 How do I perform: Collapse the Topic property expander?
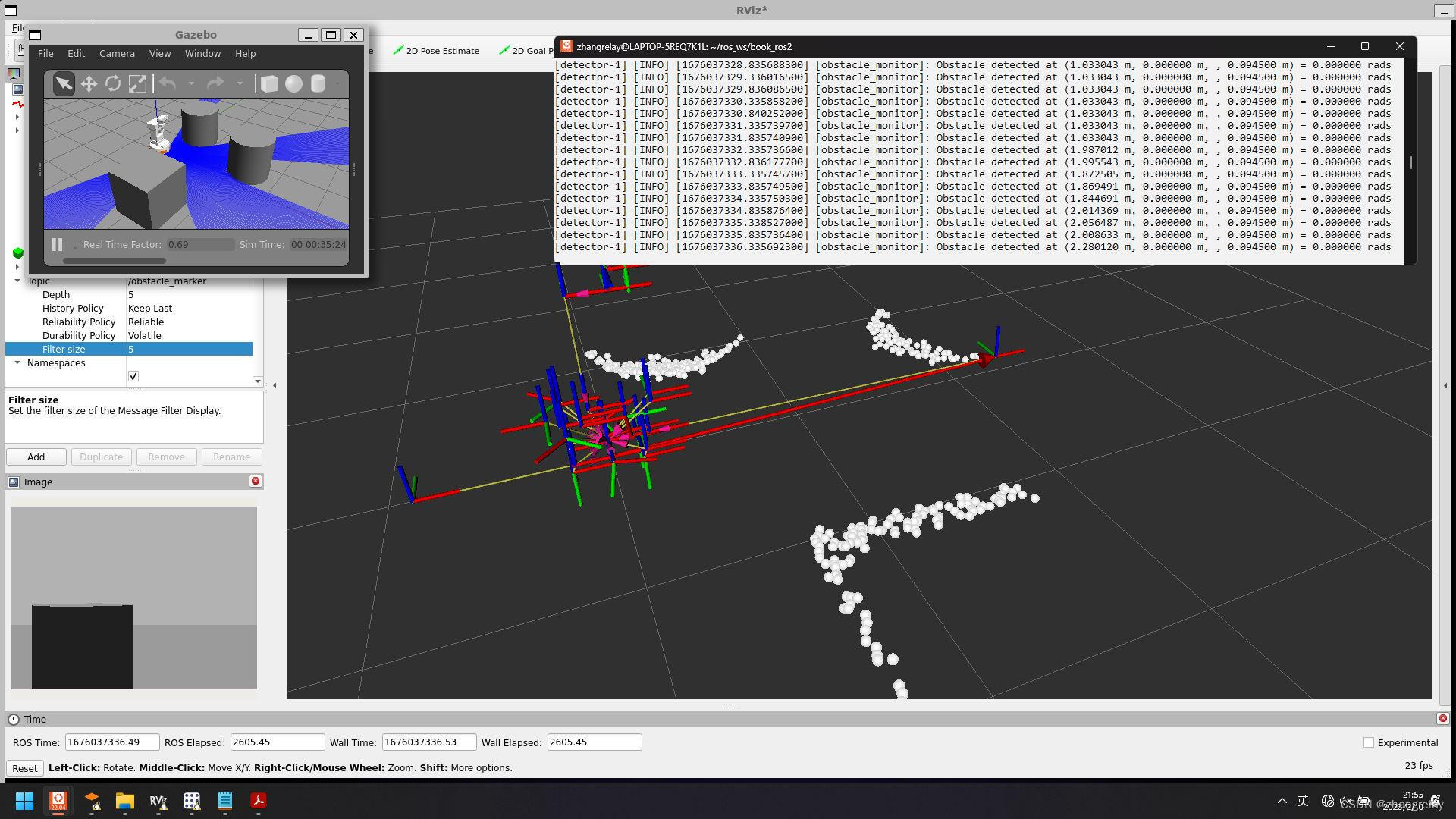[17, 281]
